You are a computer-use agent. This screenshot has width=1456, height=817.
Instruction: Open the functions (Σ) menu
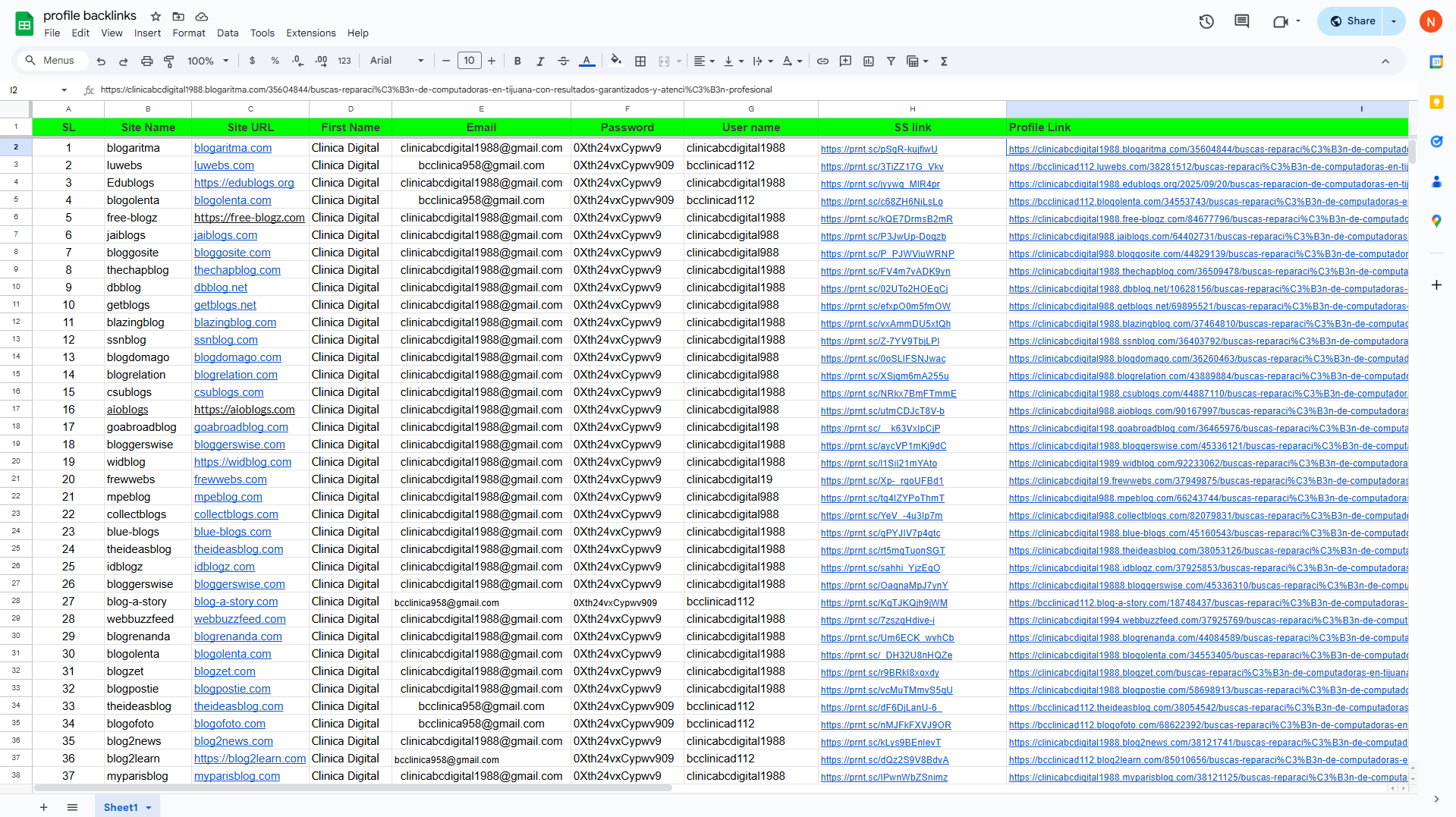944,61
